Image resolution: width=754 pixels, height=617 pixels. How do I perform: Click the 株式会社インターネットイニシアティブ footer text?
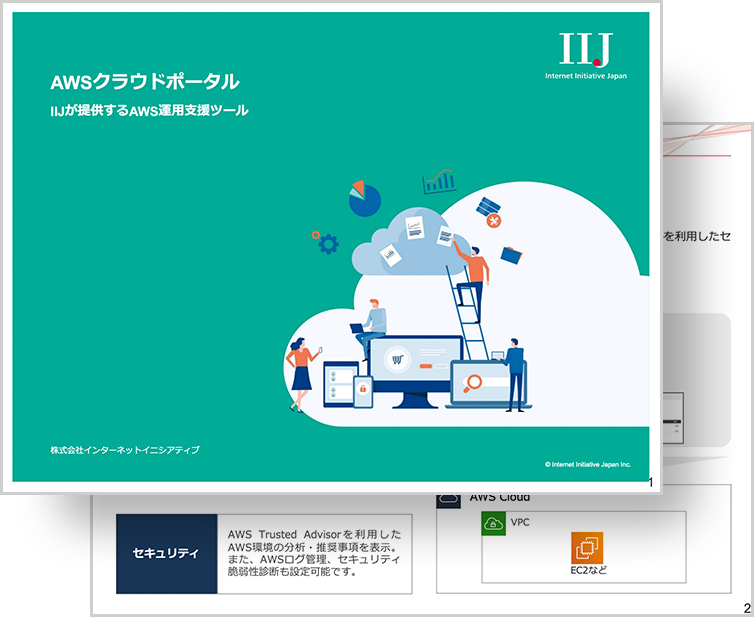125,450
